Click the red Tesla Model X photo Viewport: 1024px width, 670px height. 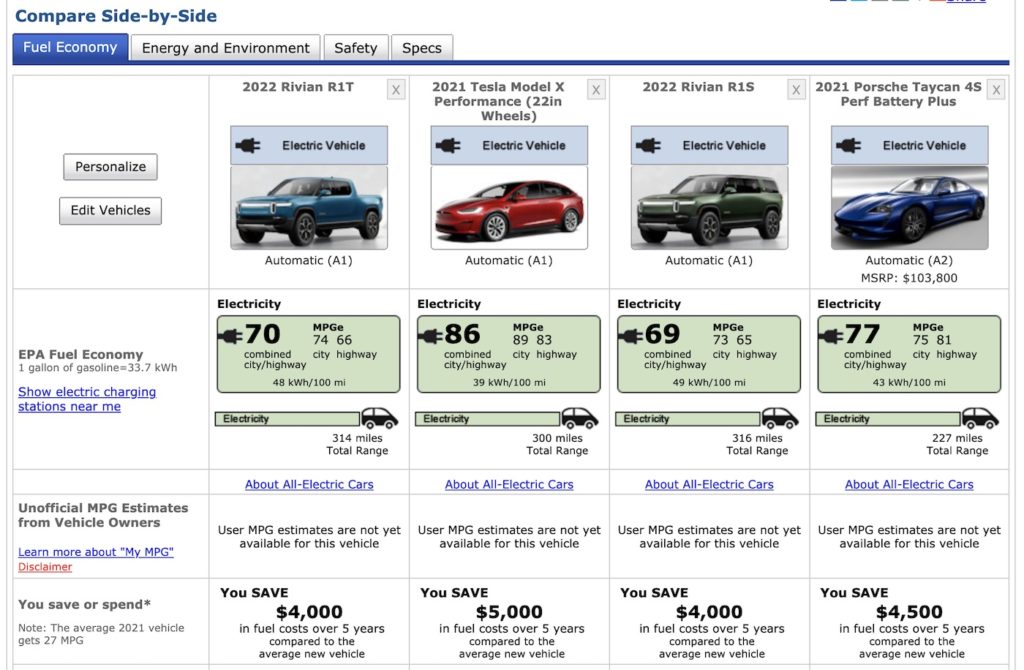[x=509, y=208]
